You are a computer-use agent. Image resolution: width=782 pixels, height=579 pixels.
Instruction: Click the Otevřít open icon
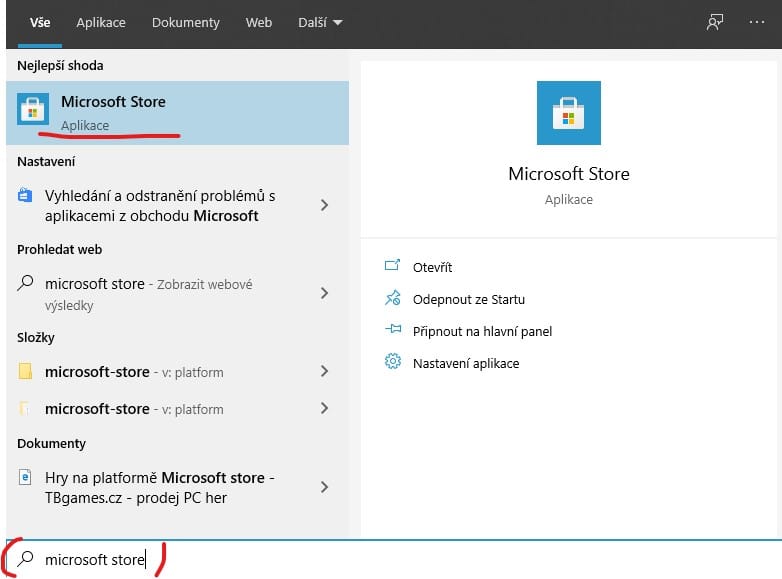(x=392, y=266)
